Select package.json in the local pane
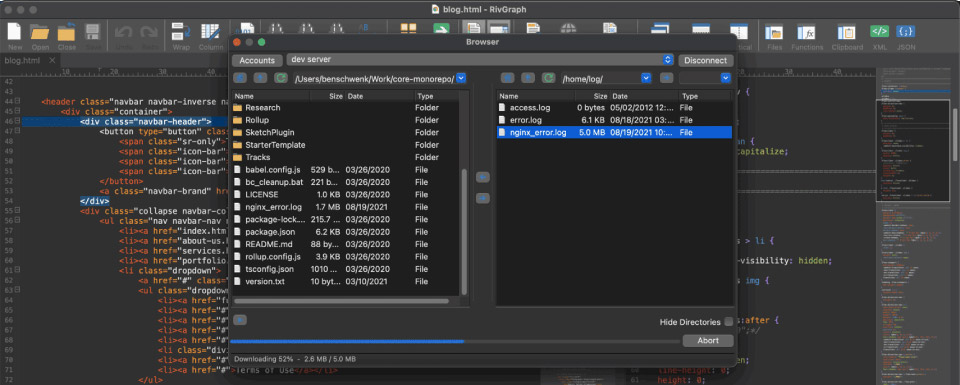This screenshot has width=960, height=385. coord(346,232)
